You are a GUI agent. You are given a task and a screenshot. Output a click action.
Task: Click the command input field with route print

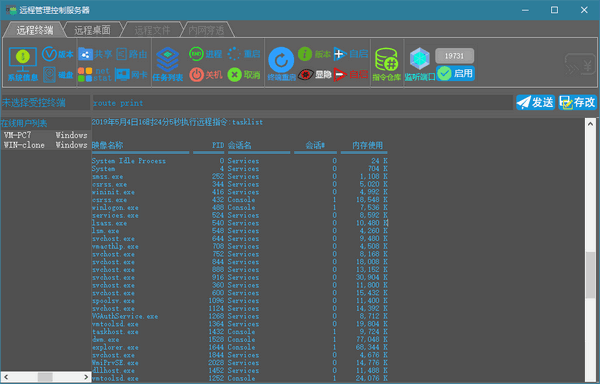302,103
